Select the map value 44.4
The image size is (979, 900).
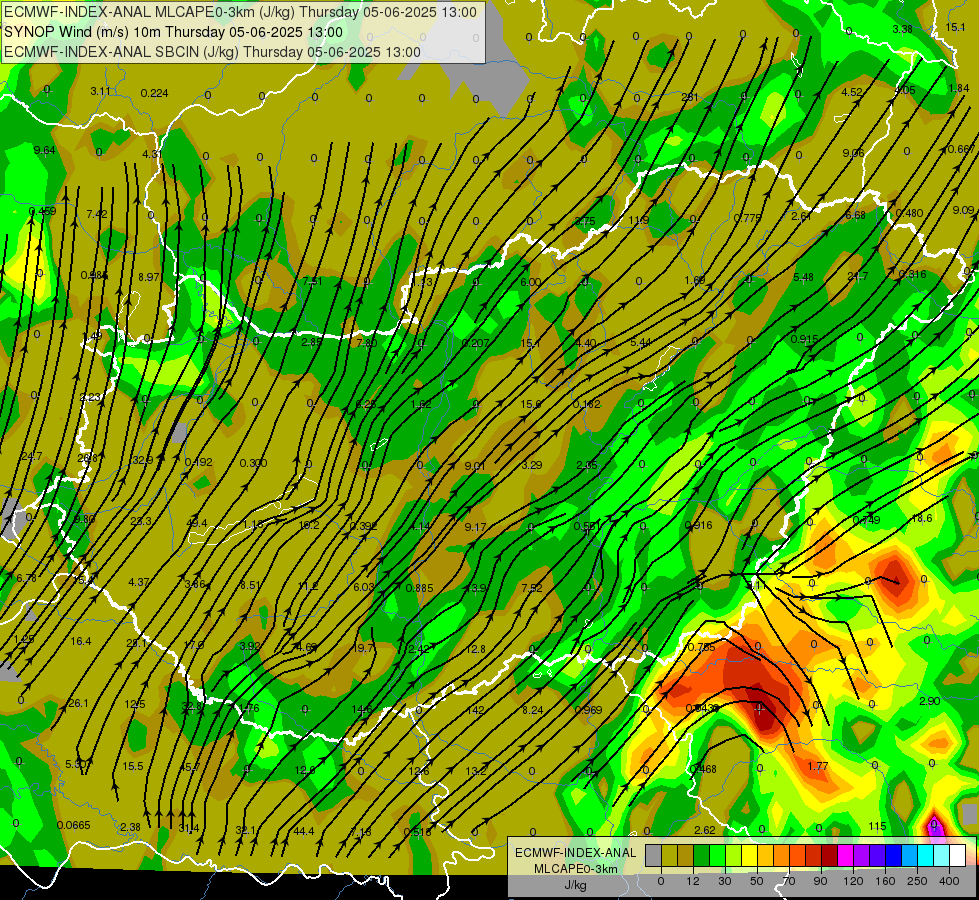[303, 831]
